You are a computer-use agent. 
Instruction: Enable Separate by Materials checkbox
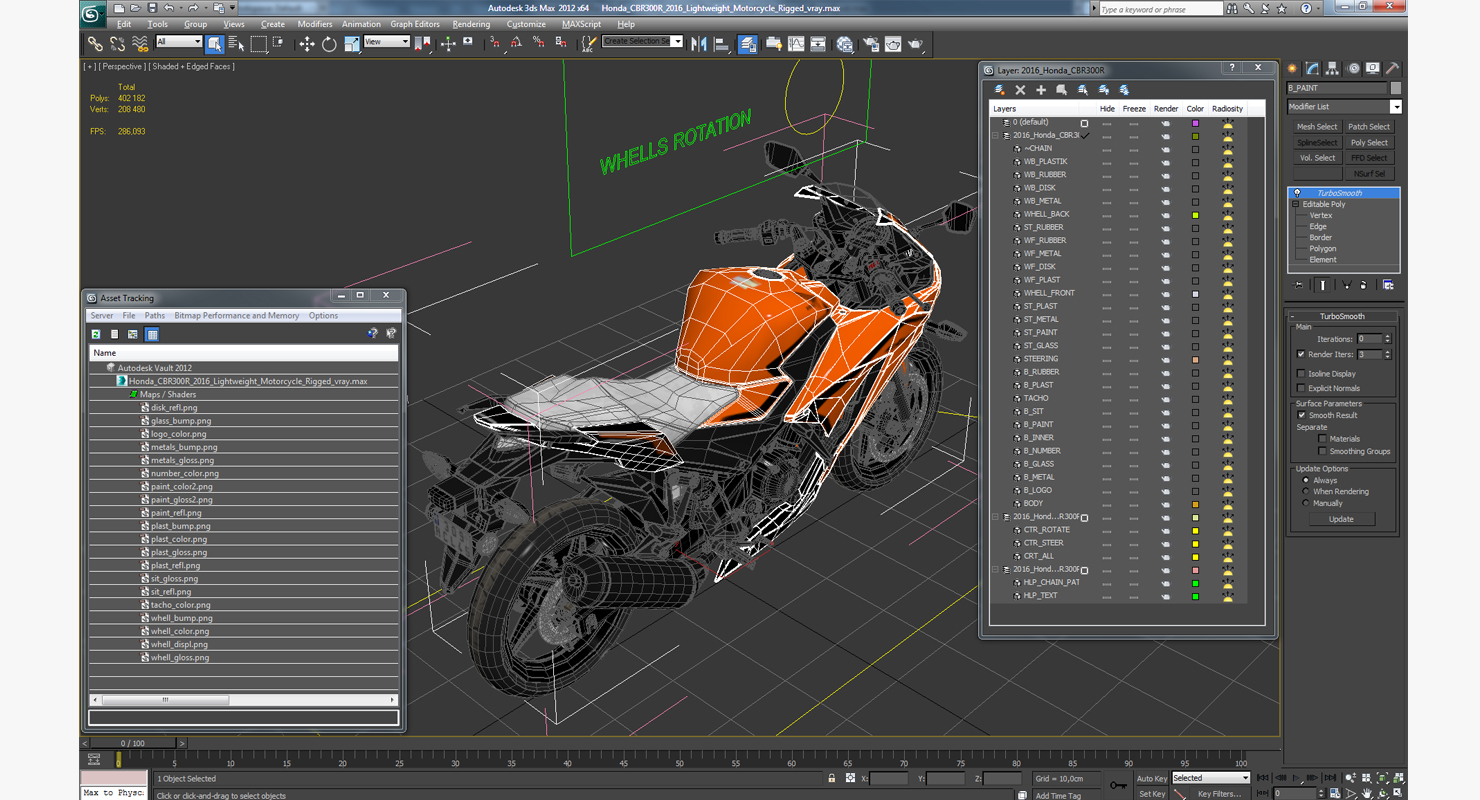1322,439
